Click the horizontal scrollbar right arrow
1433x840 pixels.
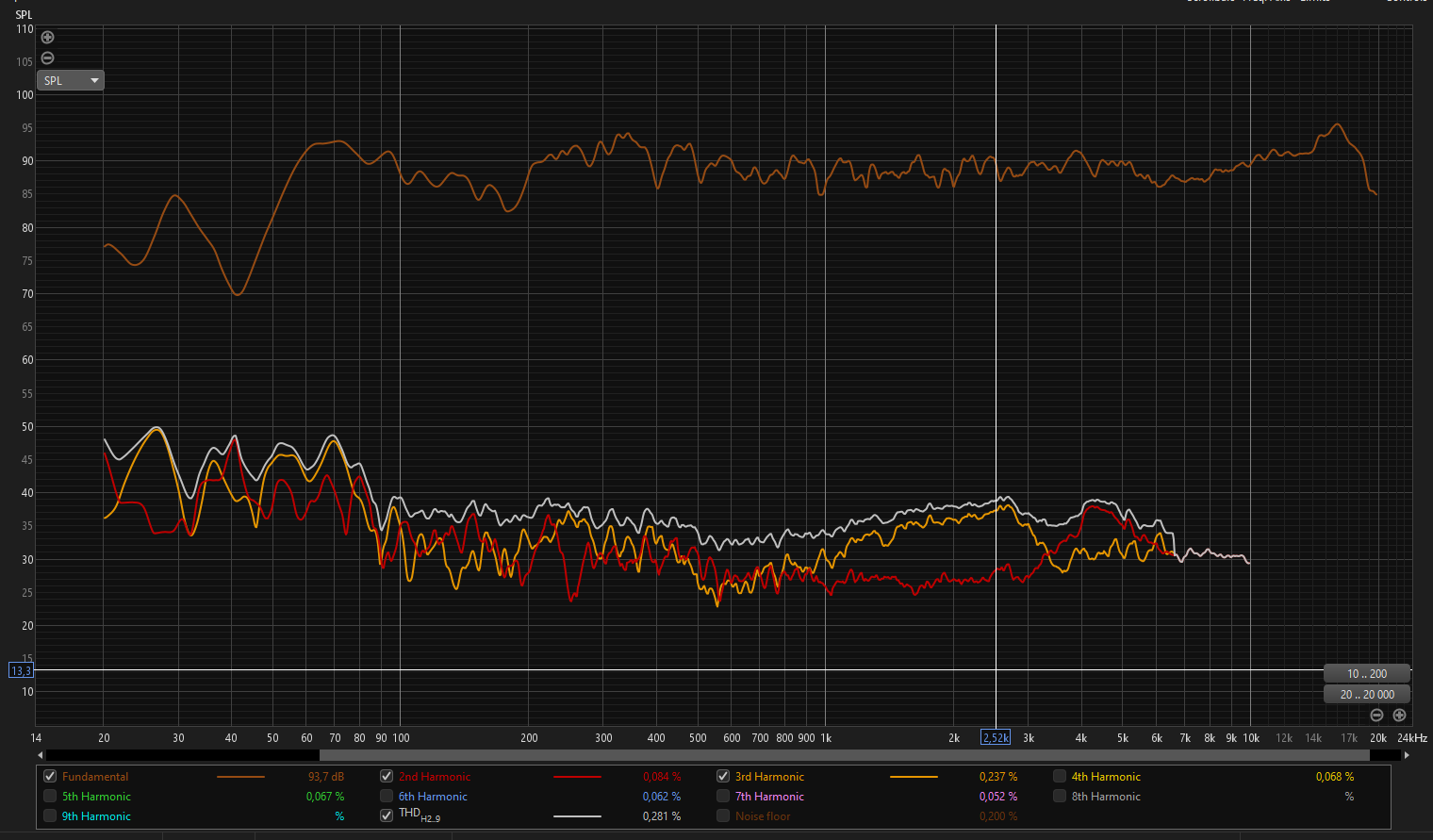(x=1407, y=755)
